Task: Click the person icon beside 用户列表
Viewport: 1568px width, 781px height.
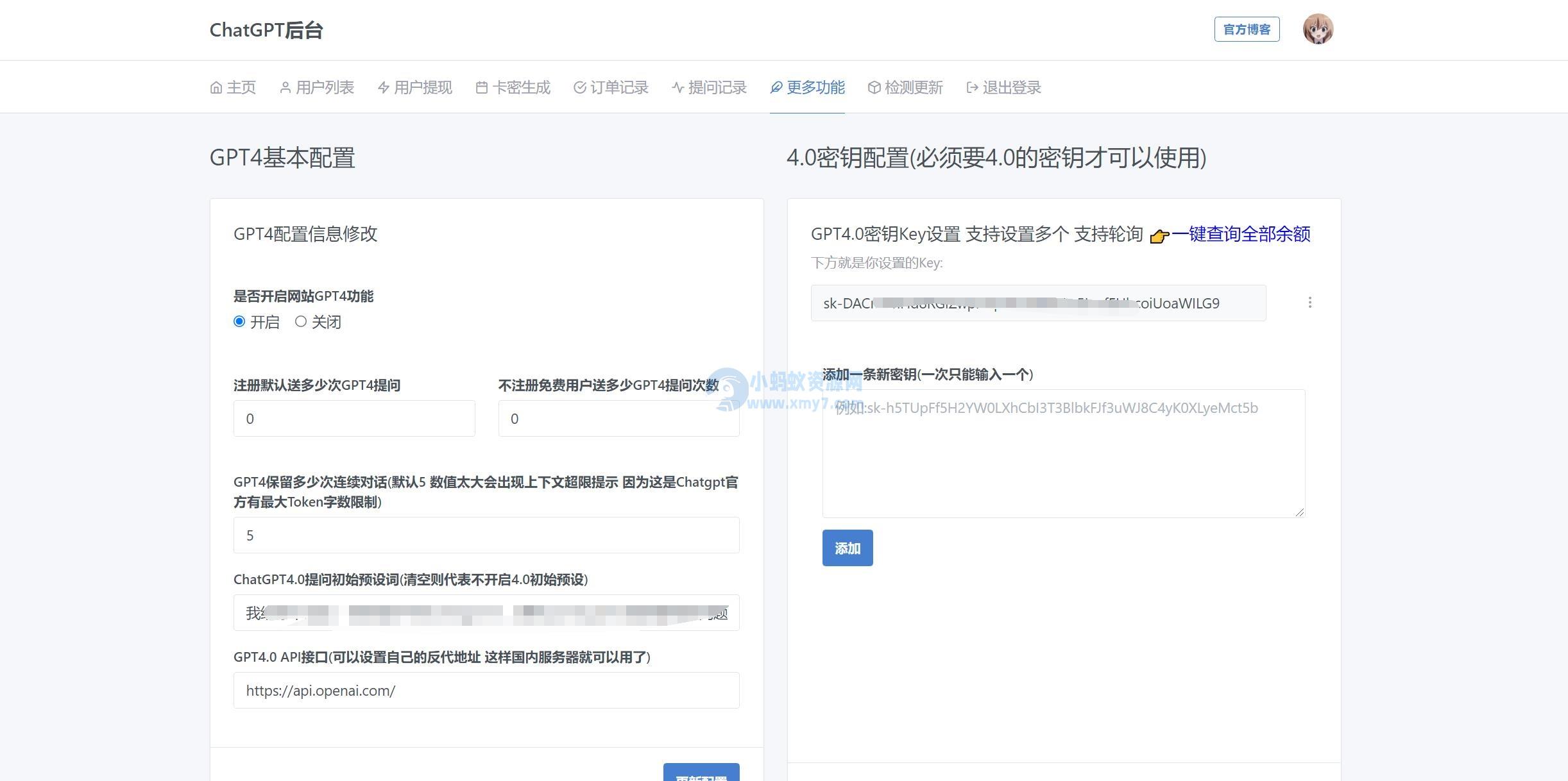Action: pyautogui.click(x=285, y=88)
